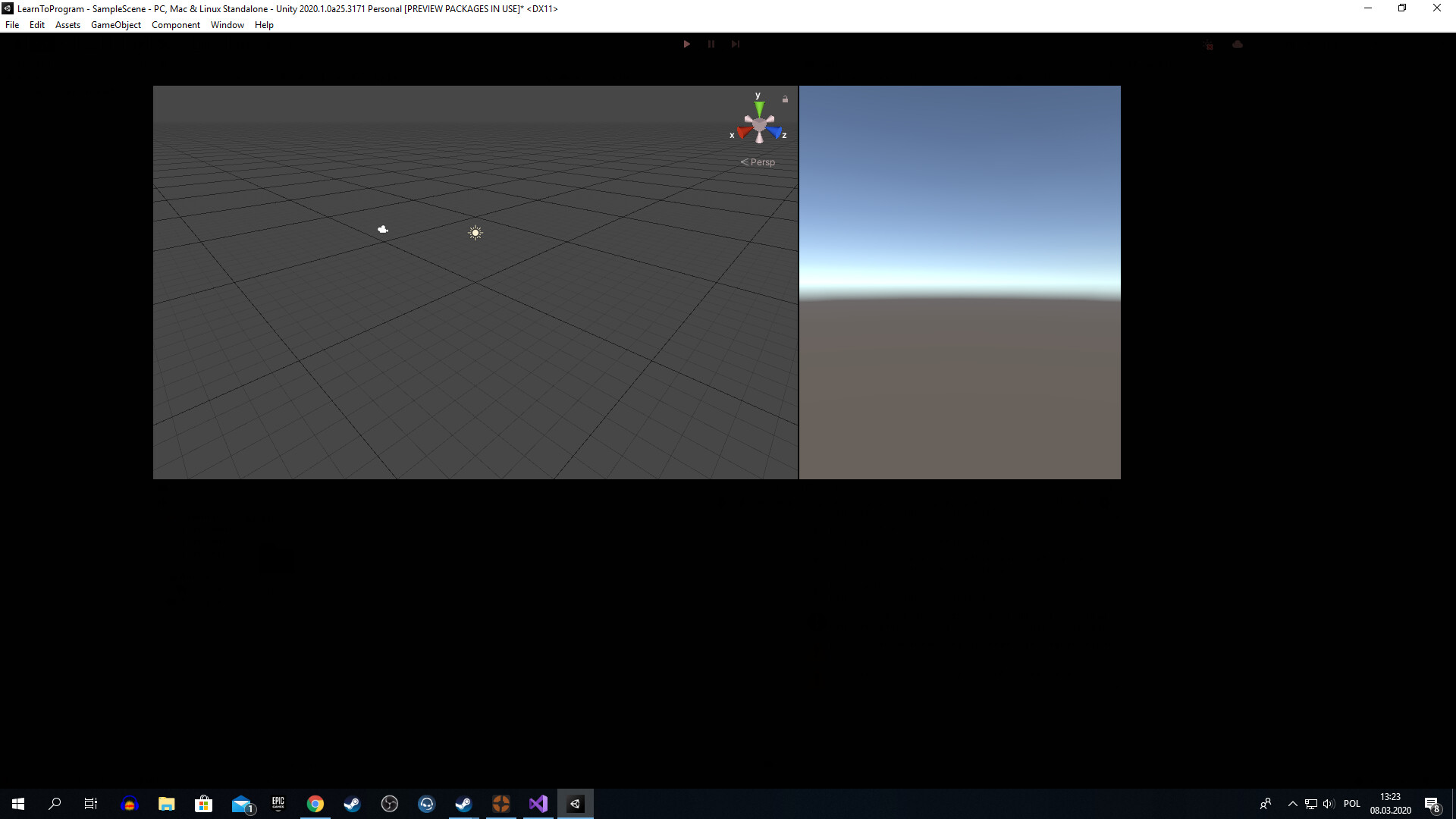The height and width of the screenshot is (819, 1456).
Task: Click the Windows Start button
Action: [17, 804]
